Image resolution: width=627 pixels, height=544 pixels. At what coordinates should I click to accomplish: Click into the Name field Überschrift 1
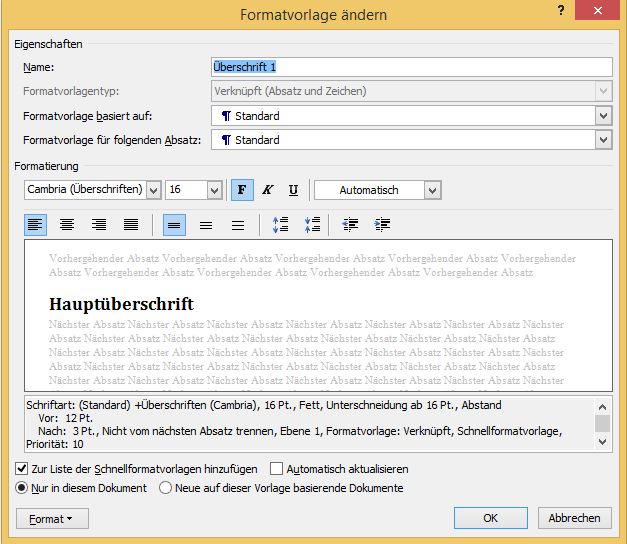tap(411, 67)
